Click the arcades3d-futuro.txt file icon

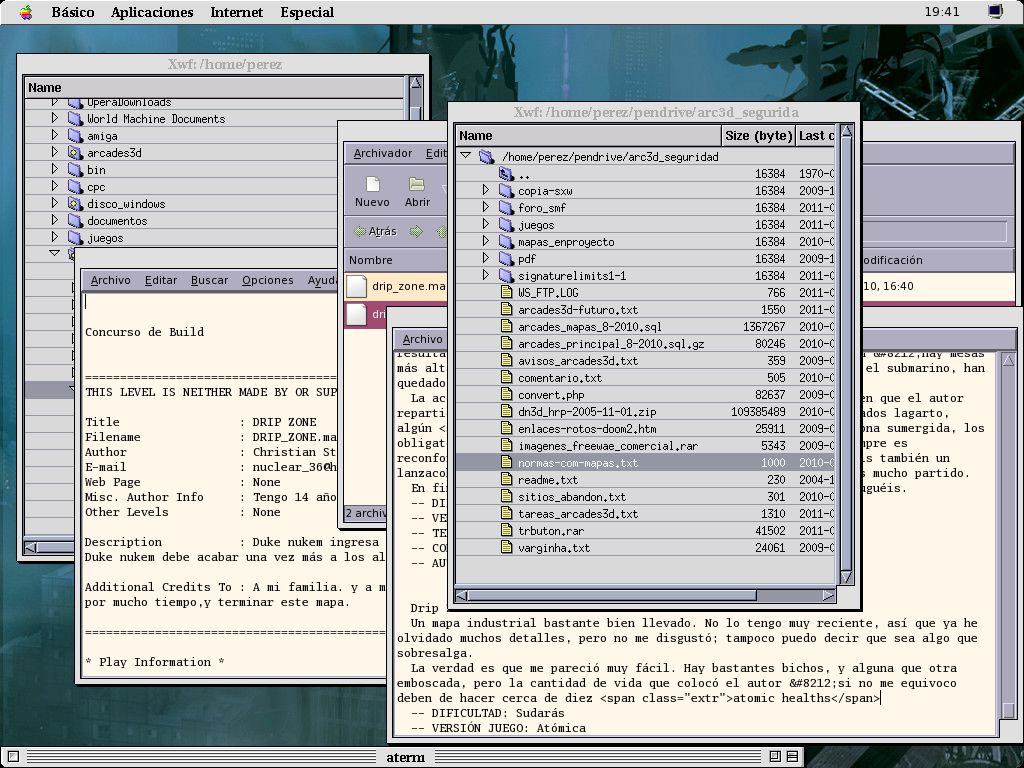point(507,309)
